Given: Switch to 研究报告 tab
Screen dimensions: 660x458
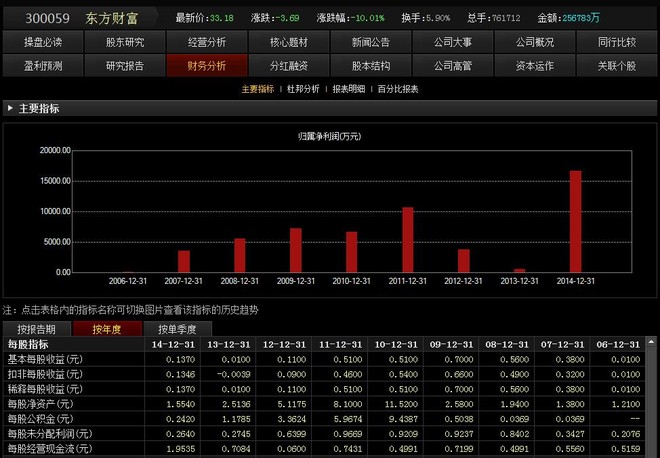Looking at the screenshot, I should pos(125,66).
